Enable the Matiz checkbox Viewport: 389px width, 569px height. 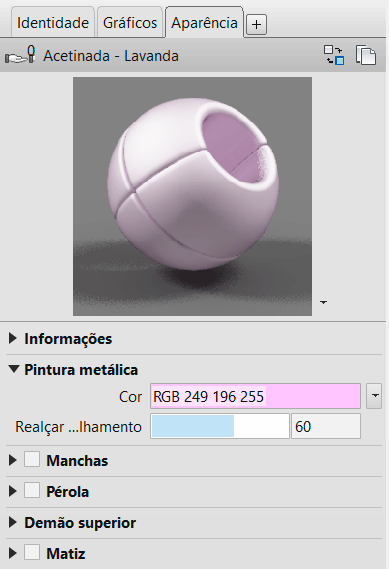point(32,553)
